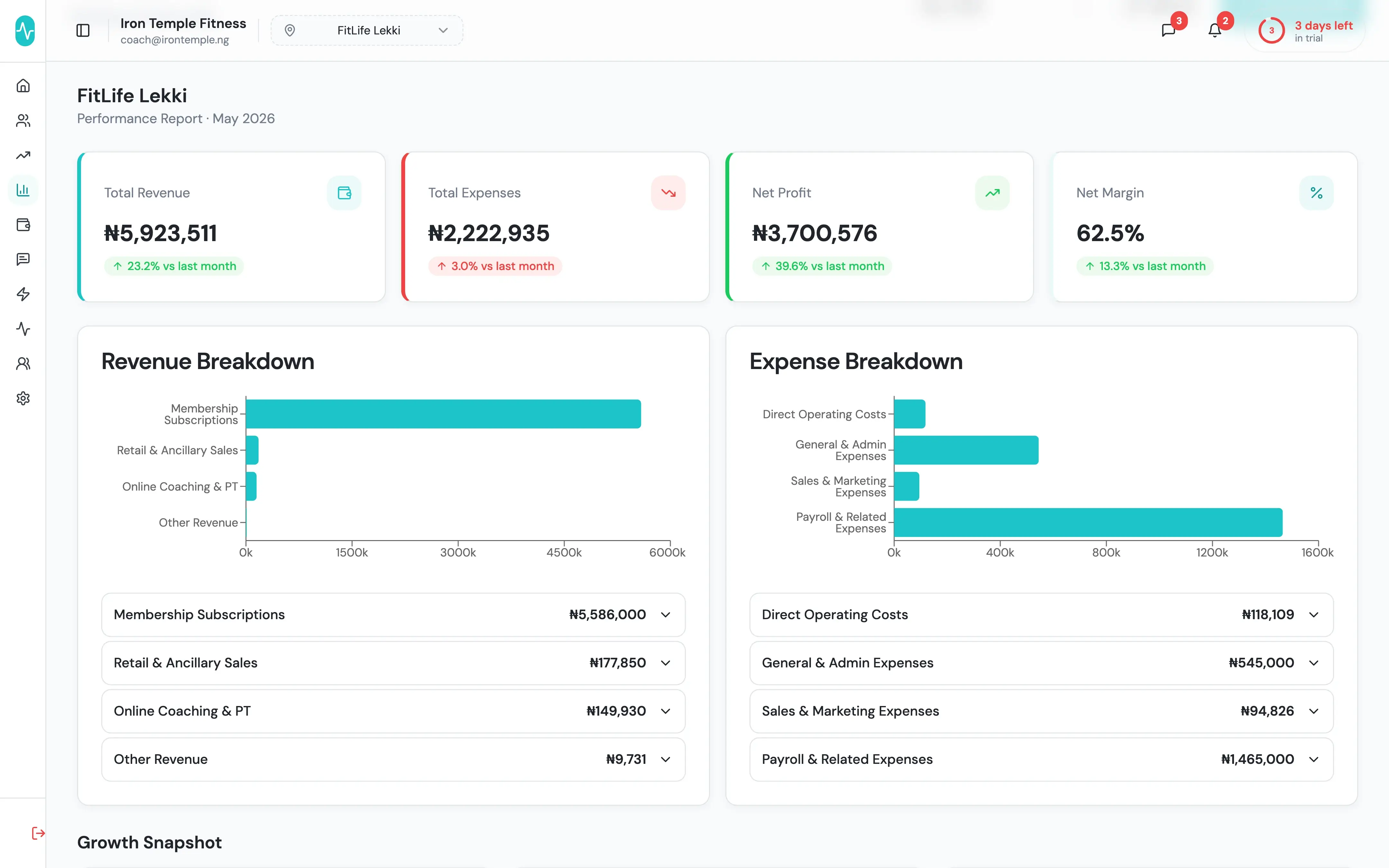Open the lightning bolt automation sidebar icon

click(23, 294)
